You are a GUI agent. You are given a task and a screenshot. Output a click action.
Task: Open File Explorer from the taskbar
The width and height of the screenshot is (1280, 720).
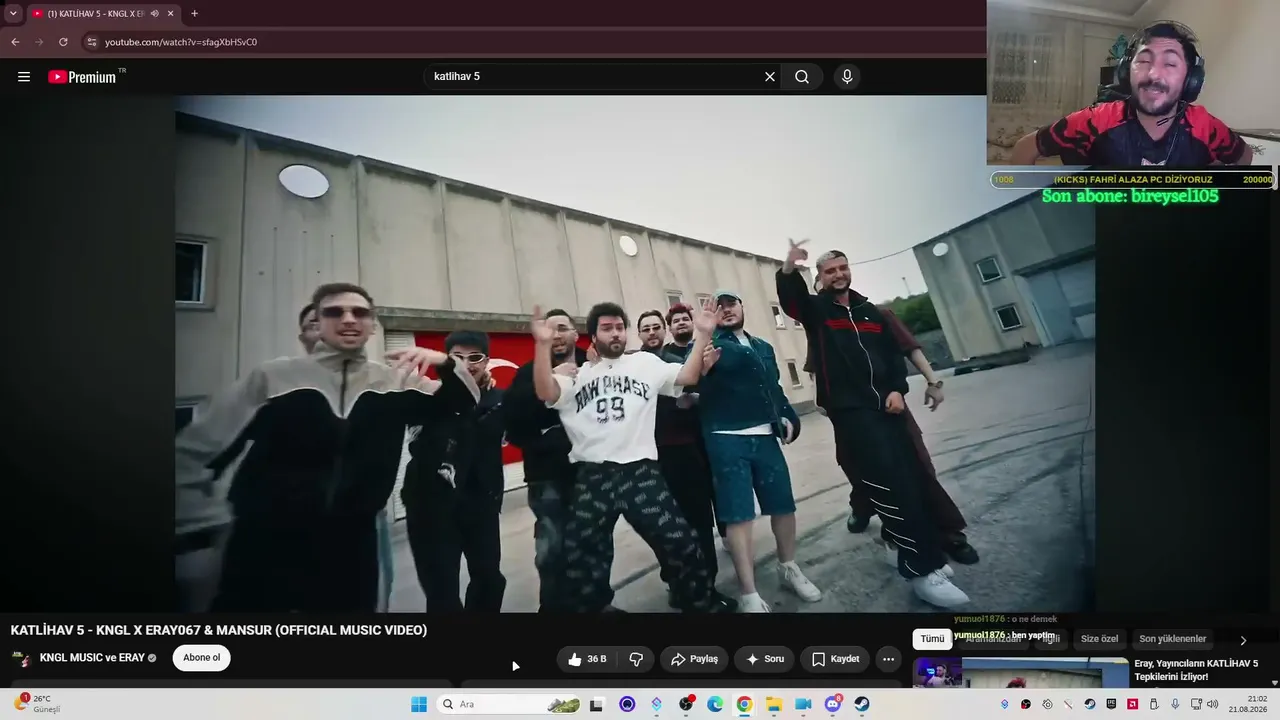tap(774, 704)
